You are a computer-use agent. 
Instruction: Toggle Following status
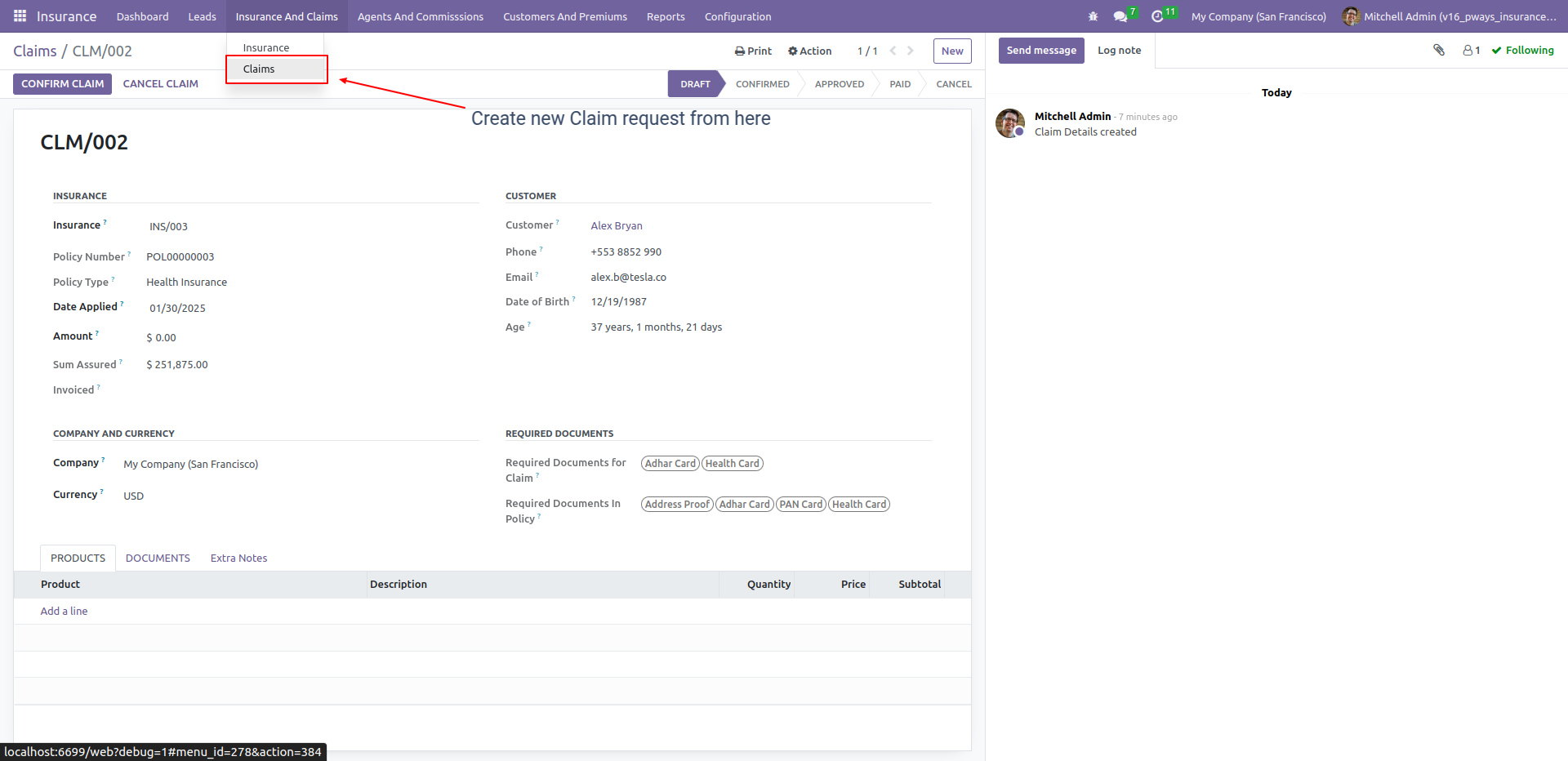point(1522,51)
